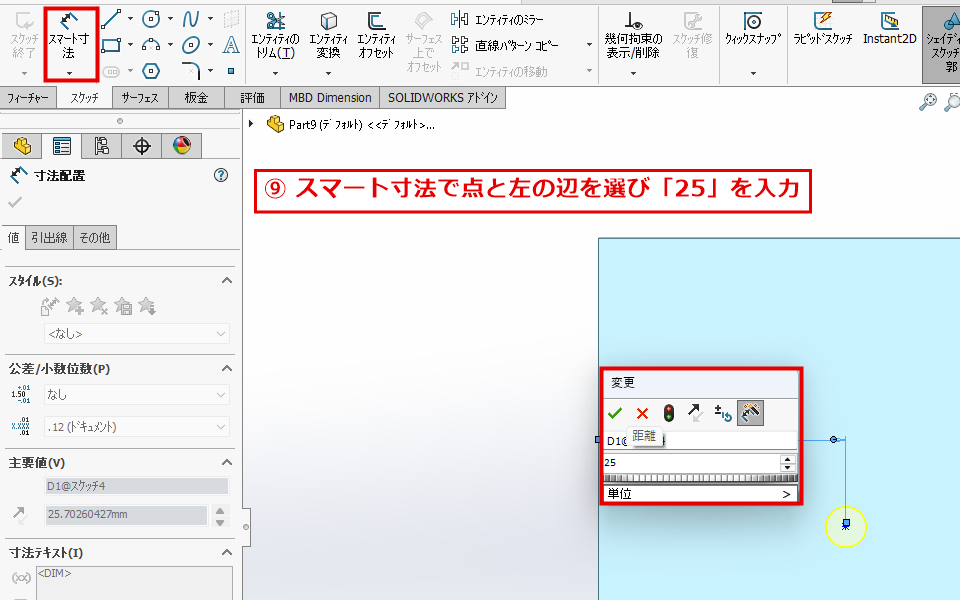Click the Rebuild traffic light icon

click(669, 413)
